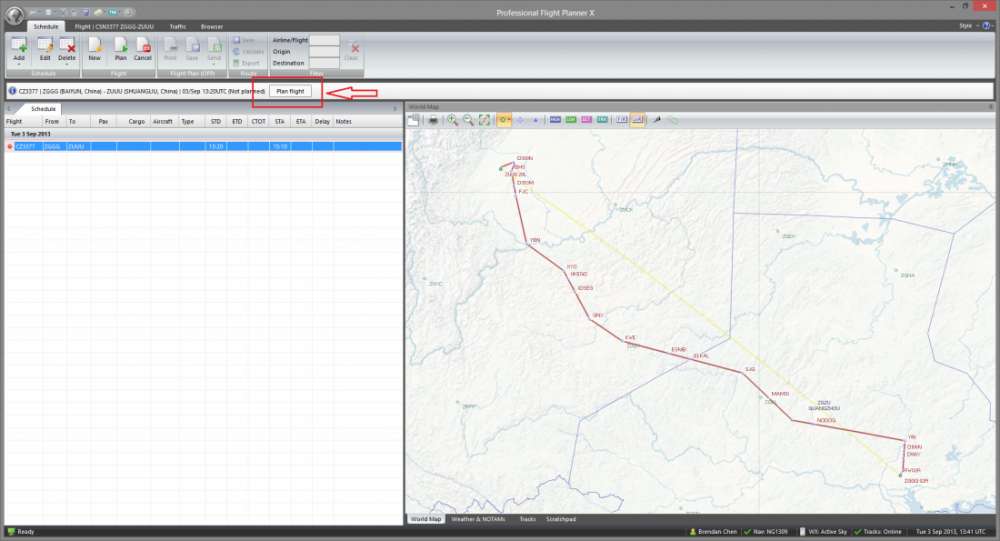Click the Save route button
1000x541 pixels.
tap(244, 40)
